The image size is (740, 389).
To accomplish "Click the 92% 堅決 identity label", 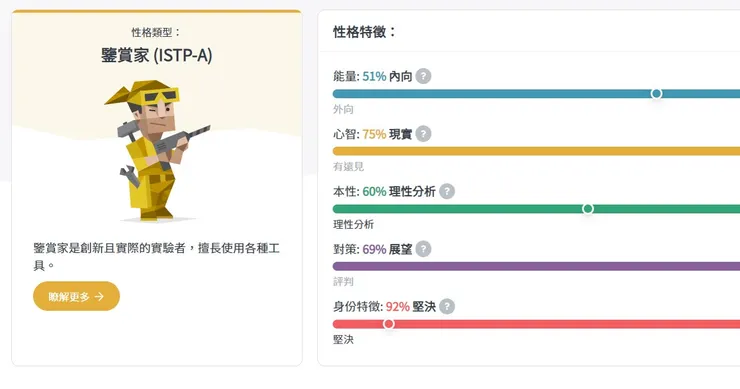I will tap(411, 306).
